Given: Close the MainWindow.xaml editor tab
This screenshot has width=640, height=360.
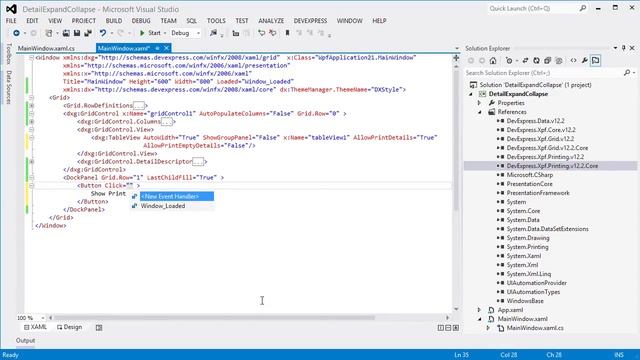Looking at the screenshot, I should [x=167, y=48].
